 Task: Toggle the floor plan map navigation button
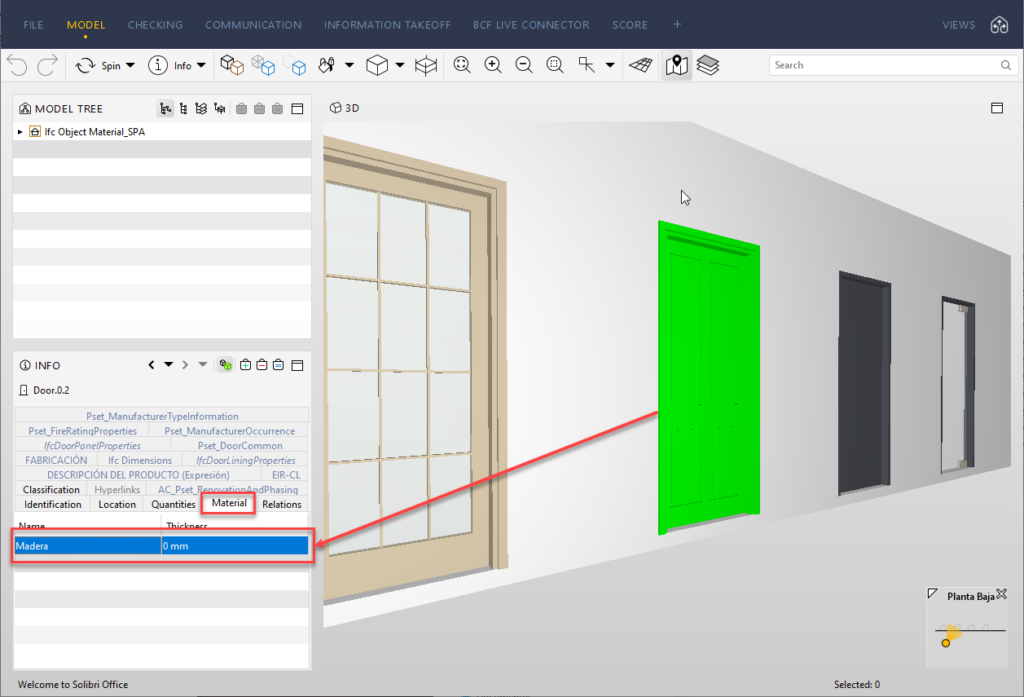pyautogui.click(x=677, y=65)
